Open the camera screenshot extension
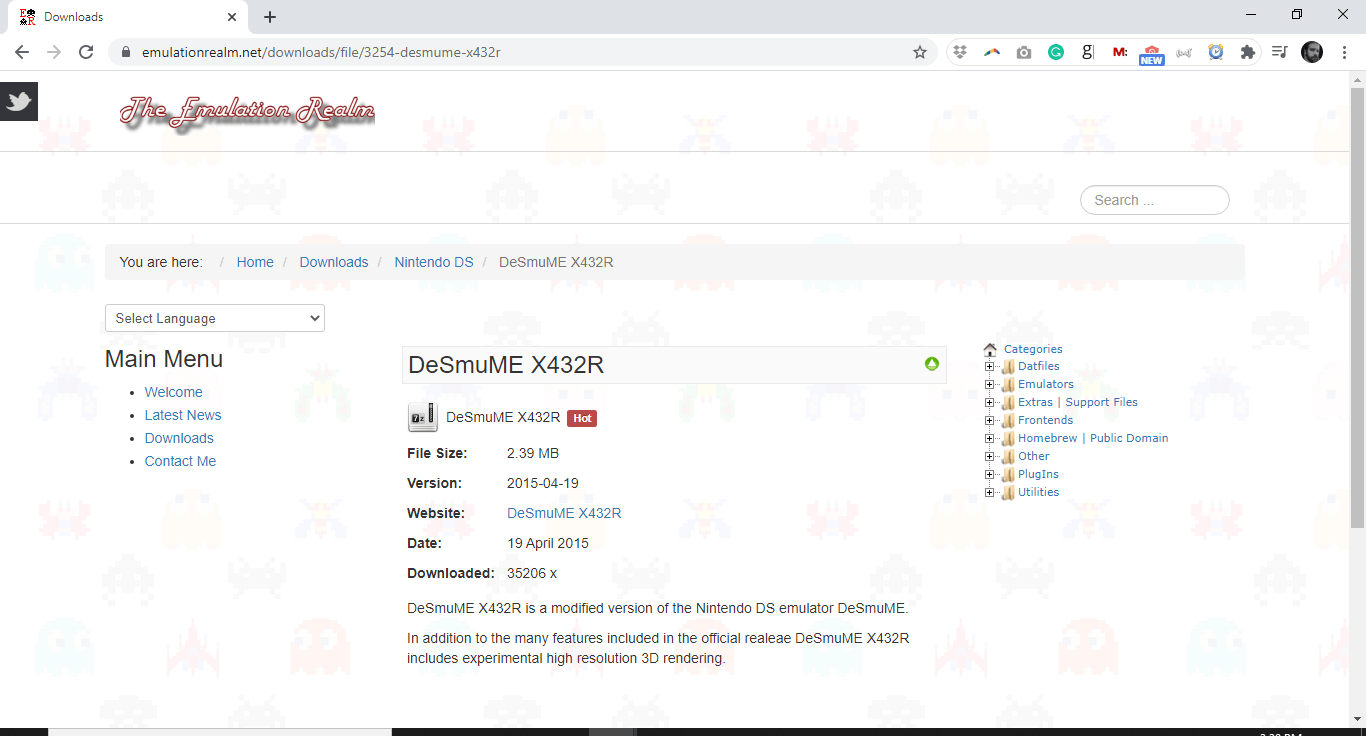This screenshot has width=1366, height=736. click(x=1024, y=52)
